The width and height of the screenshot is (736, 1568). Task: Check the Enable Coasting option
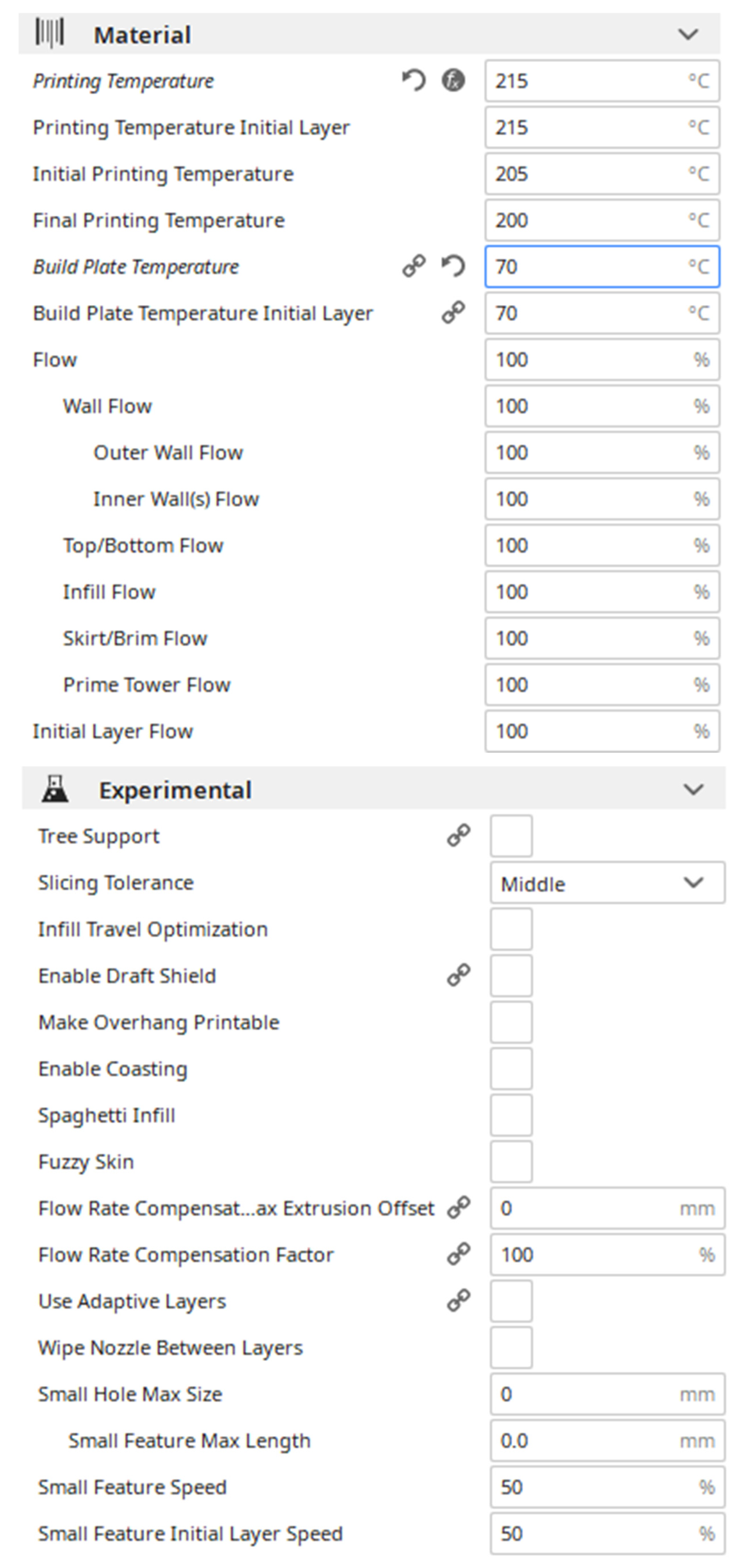(511, 1068)
